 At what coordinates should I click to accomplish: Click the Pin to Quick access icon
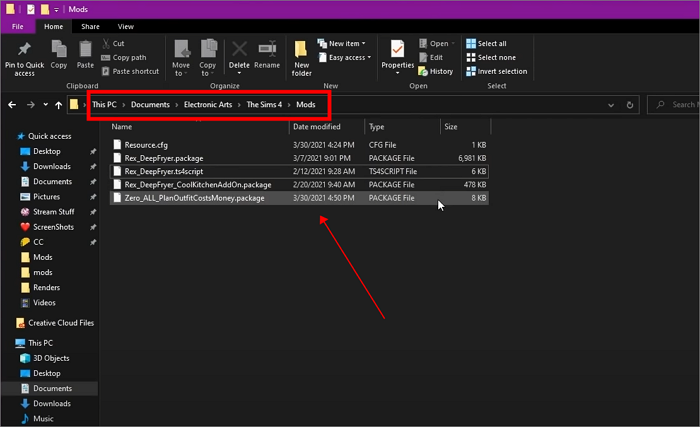click(x=22, y=50)
